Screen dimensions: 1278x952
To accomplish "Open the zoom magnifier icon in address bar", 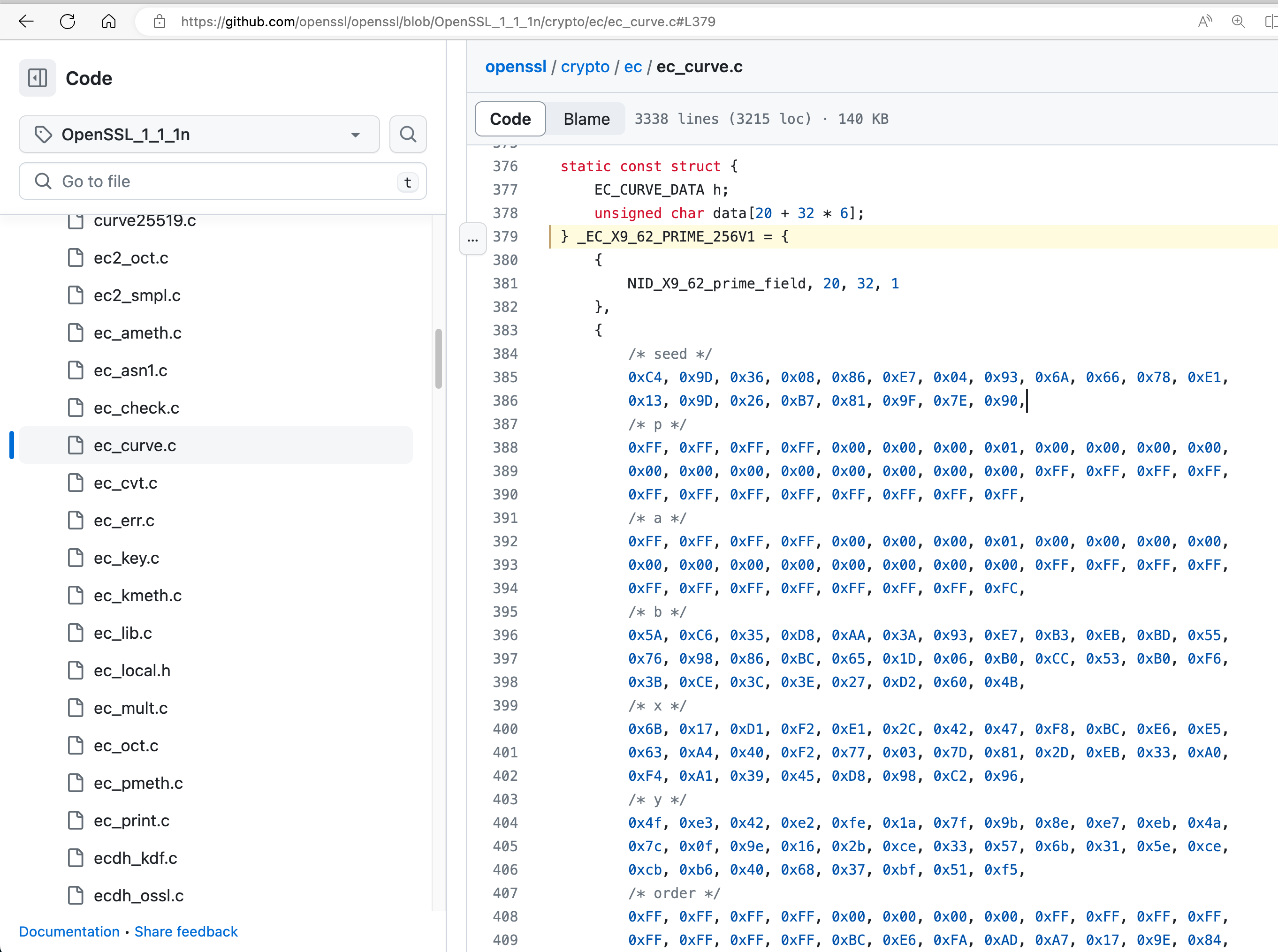I will point(1238,22).
